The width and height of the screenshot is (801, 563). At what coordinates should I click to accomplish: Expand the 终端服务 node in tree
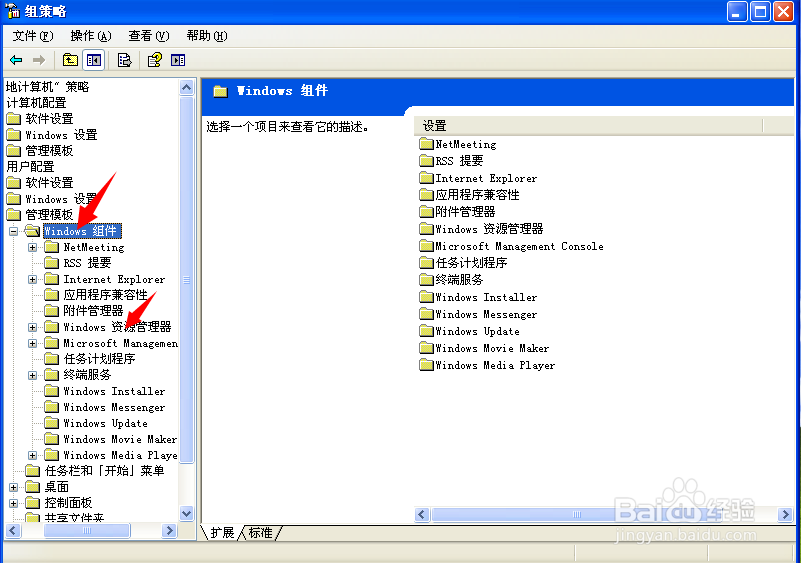tap(32, 376)
